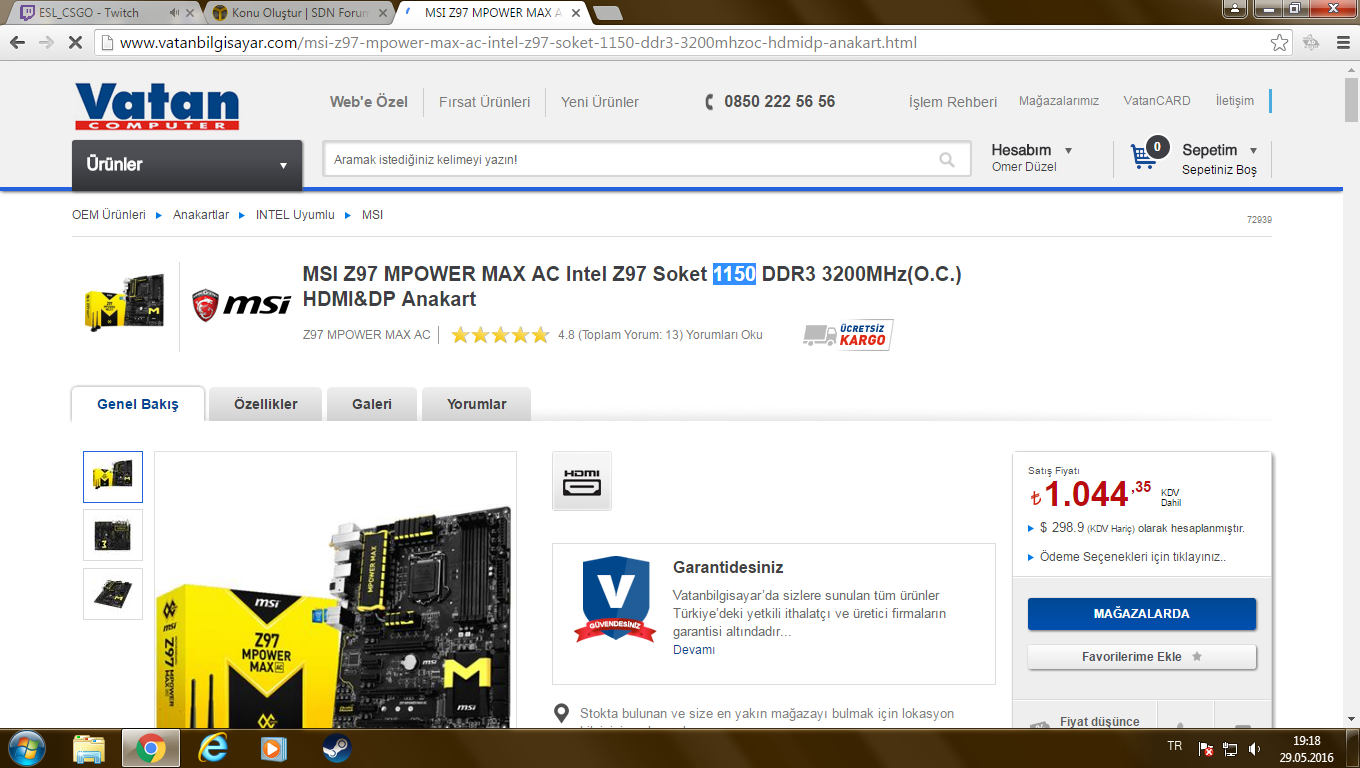This screenshot has width=1360, height=768.
Task: Select the second product thumbnail
Action: tap(113, 535)
